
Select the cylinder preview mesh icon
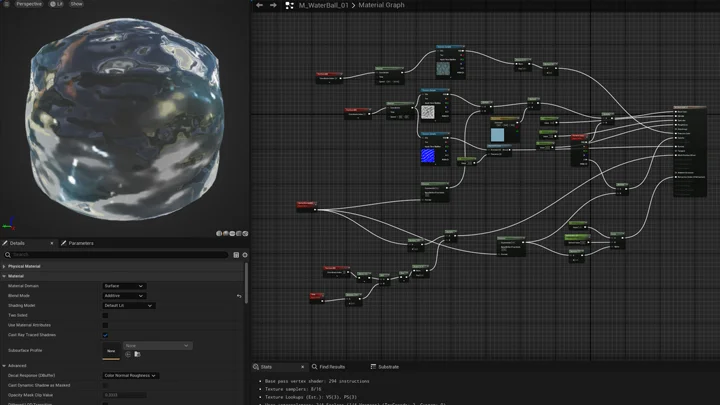point(219,233)
